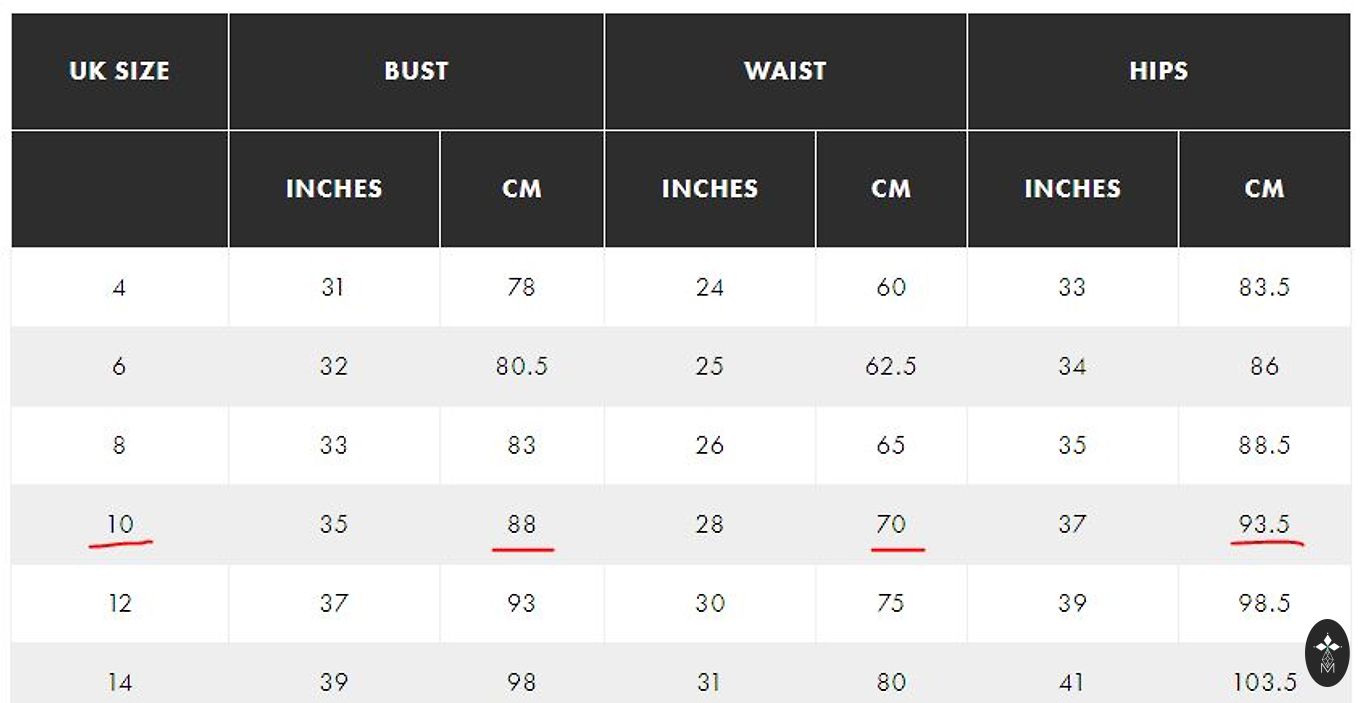The image size is (1366, 703).
Task: Click the round floating badge icon
Action: coord(1327,653)
